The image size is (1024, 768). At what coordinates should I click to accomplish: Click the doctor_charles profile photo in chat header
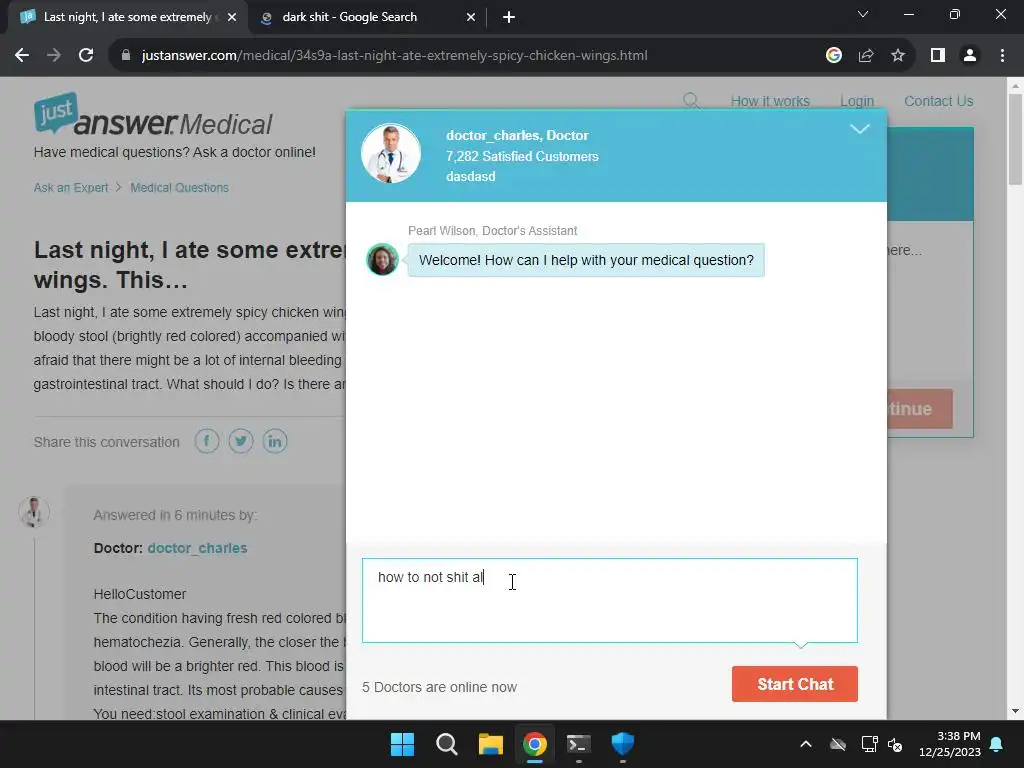tap(391, 153)
